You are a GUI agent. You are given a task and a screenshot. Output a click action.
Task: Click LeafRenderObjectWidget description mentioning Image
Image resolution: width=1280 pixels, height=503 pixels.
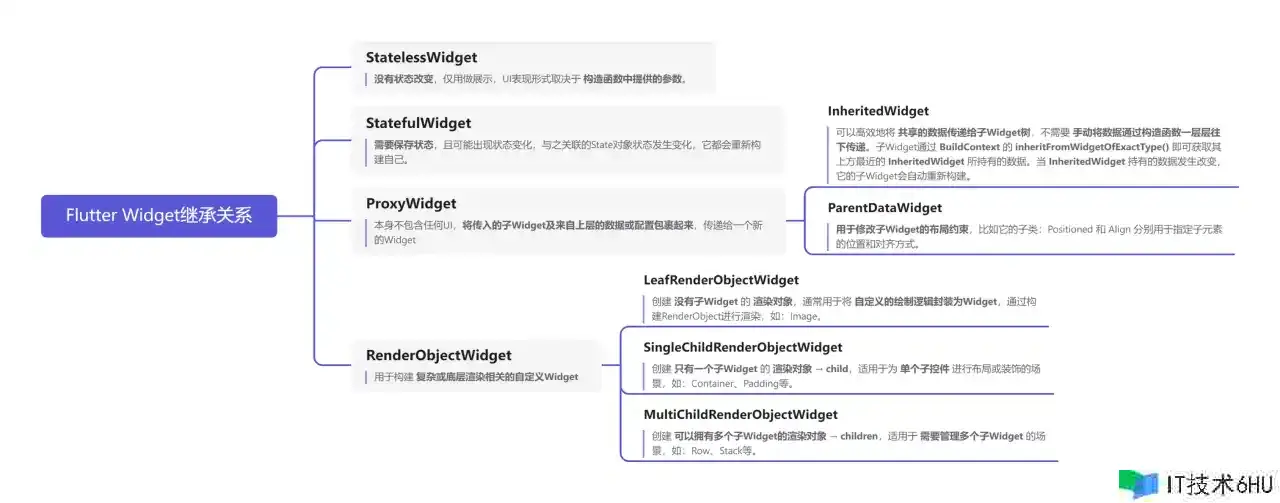point(844,308)
